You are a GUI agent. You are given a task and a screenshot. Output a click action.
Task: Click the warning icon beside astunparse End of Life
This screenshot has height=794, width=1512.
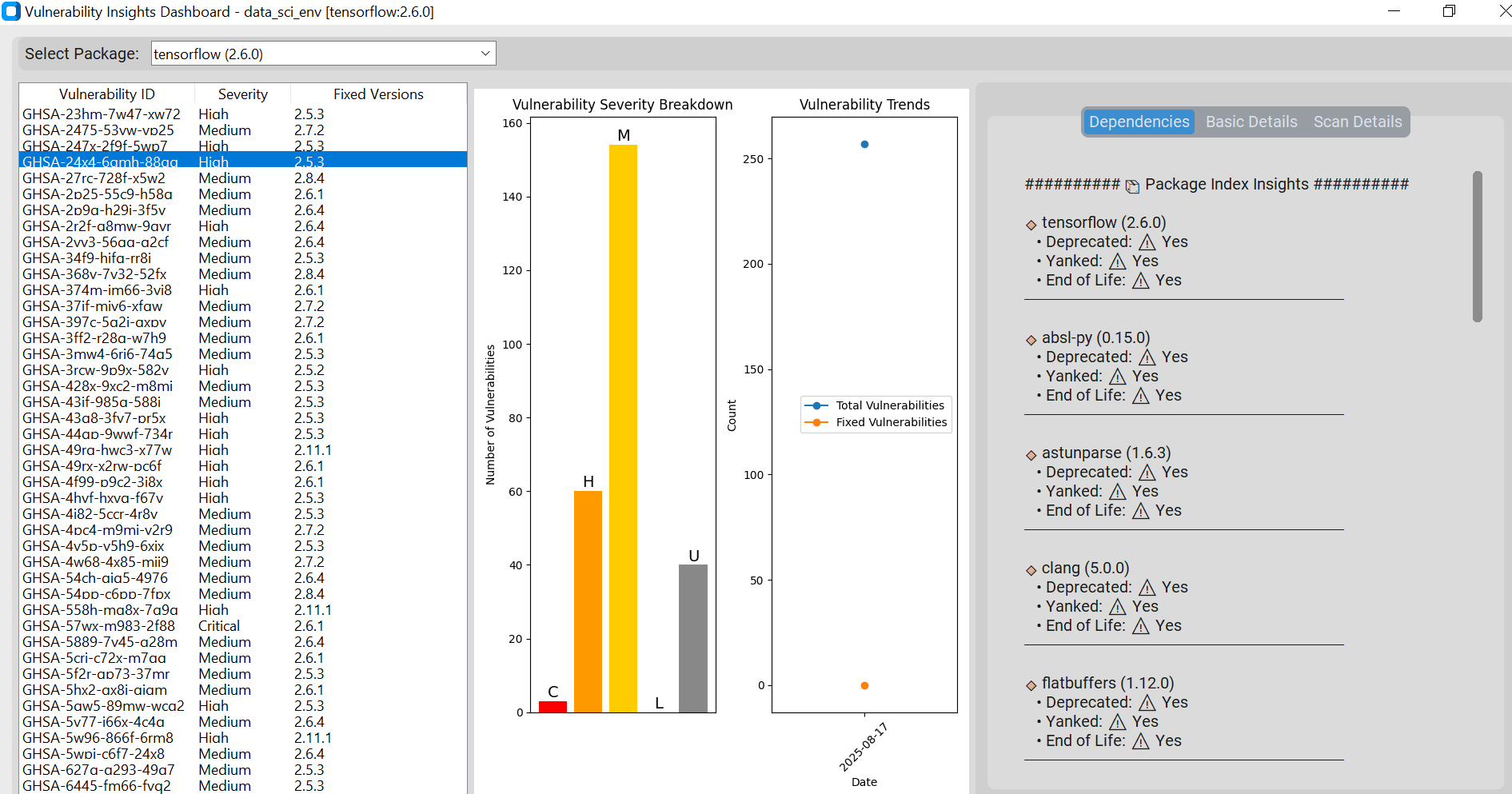pos(1141,511)
